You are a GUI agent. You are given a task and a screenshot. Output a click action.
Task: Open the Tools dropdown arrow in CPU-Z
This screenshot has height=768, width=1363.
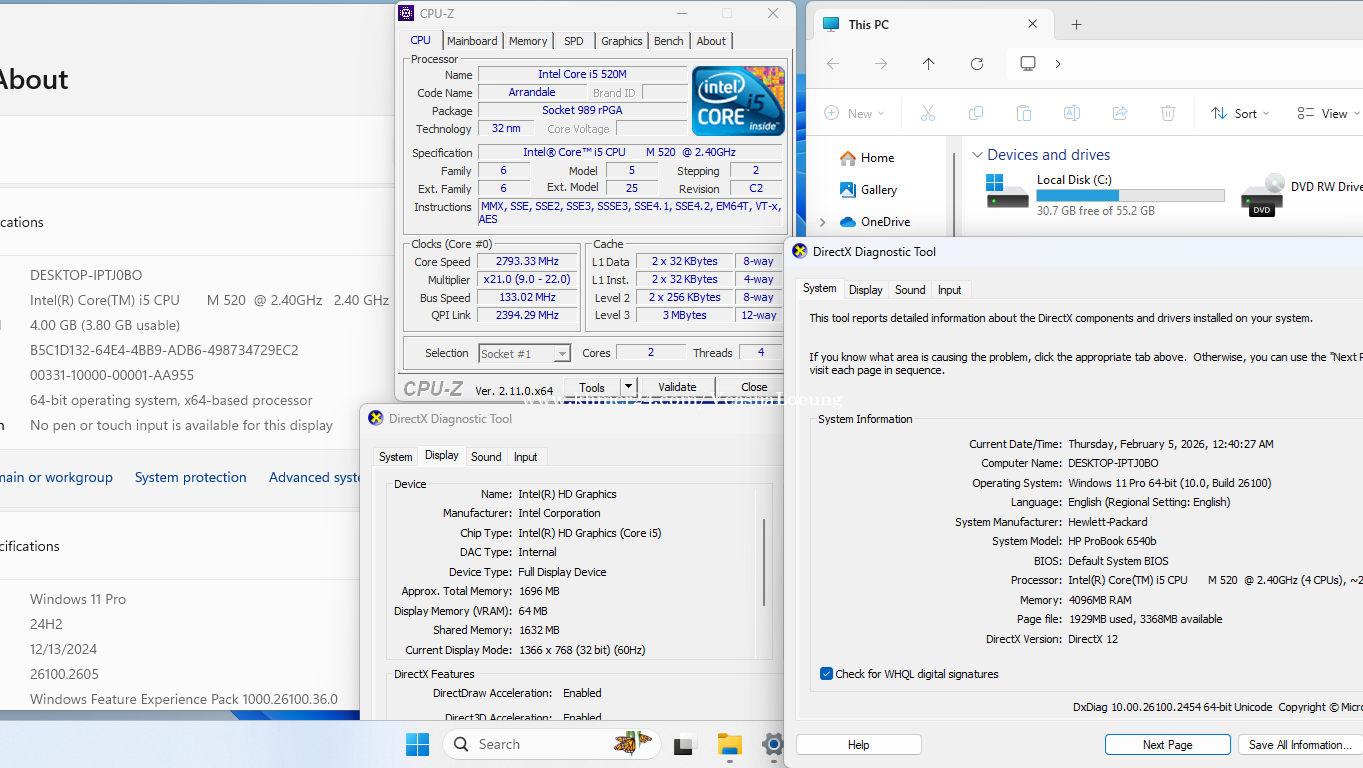628,387
